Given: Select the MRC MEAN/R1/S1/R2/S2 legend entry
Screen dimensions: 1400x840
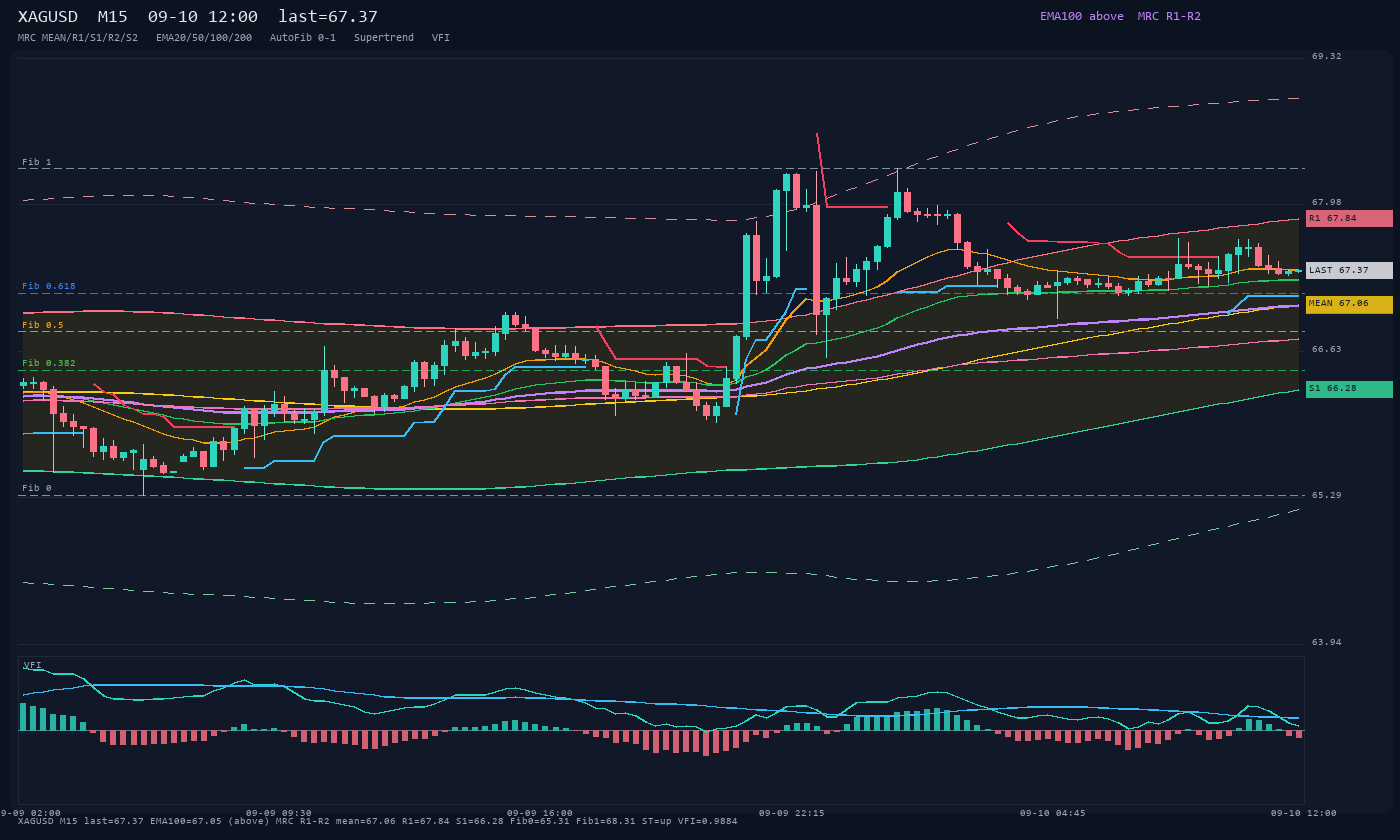Looking at the screenshot, I should point(78,38).
